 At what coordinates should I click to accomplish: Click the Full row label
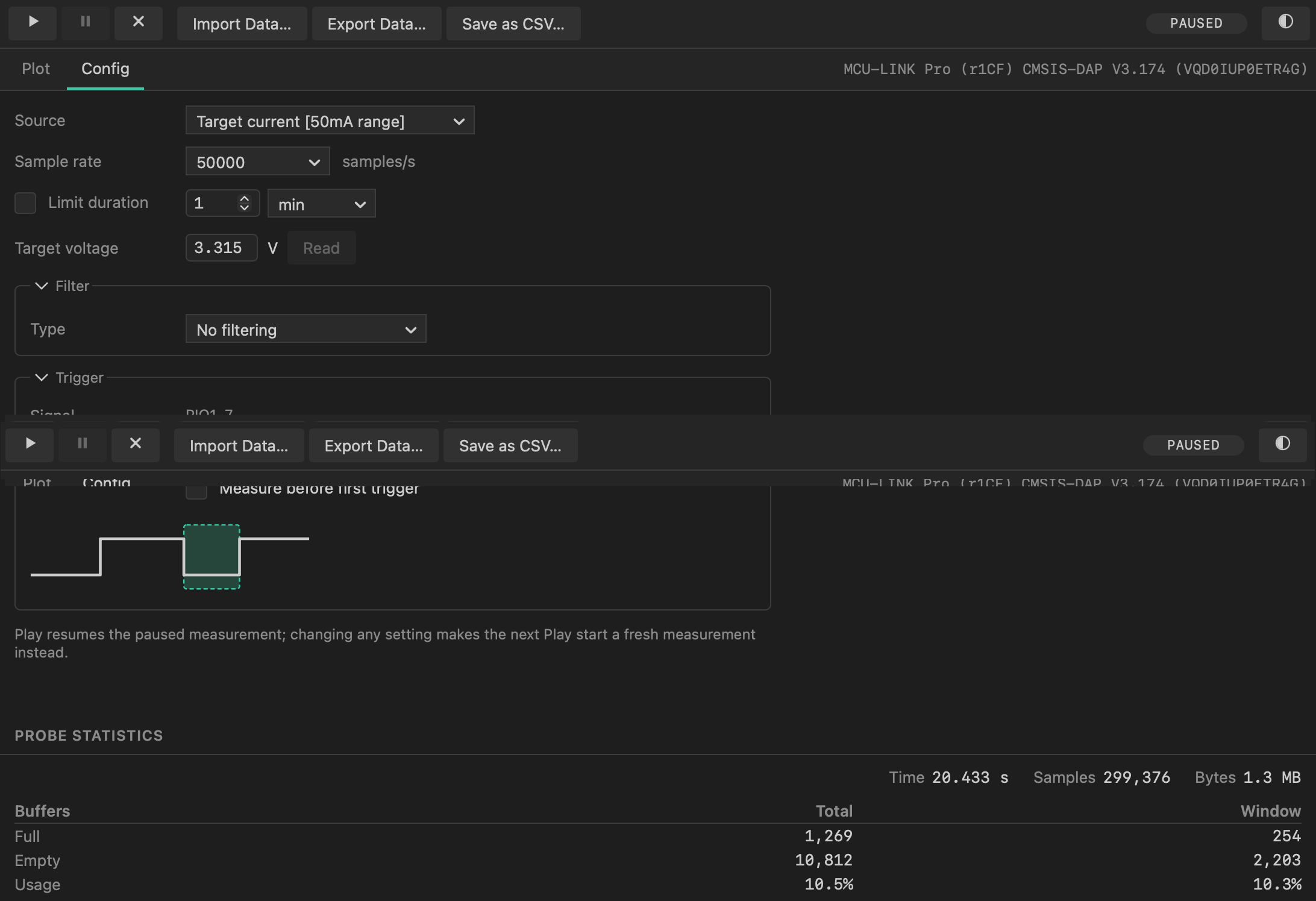(27, 837)
